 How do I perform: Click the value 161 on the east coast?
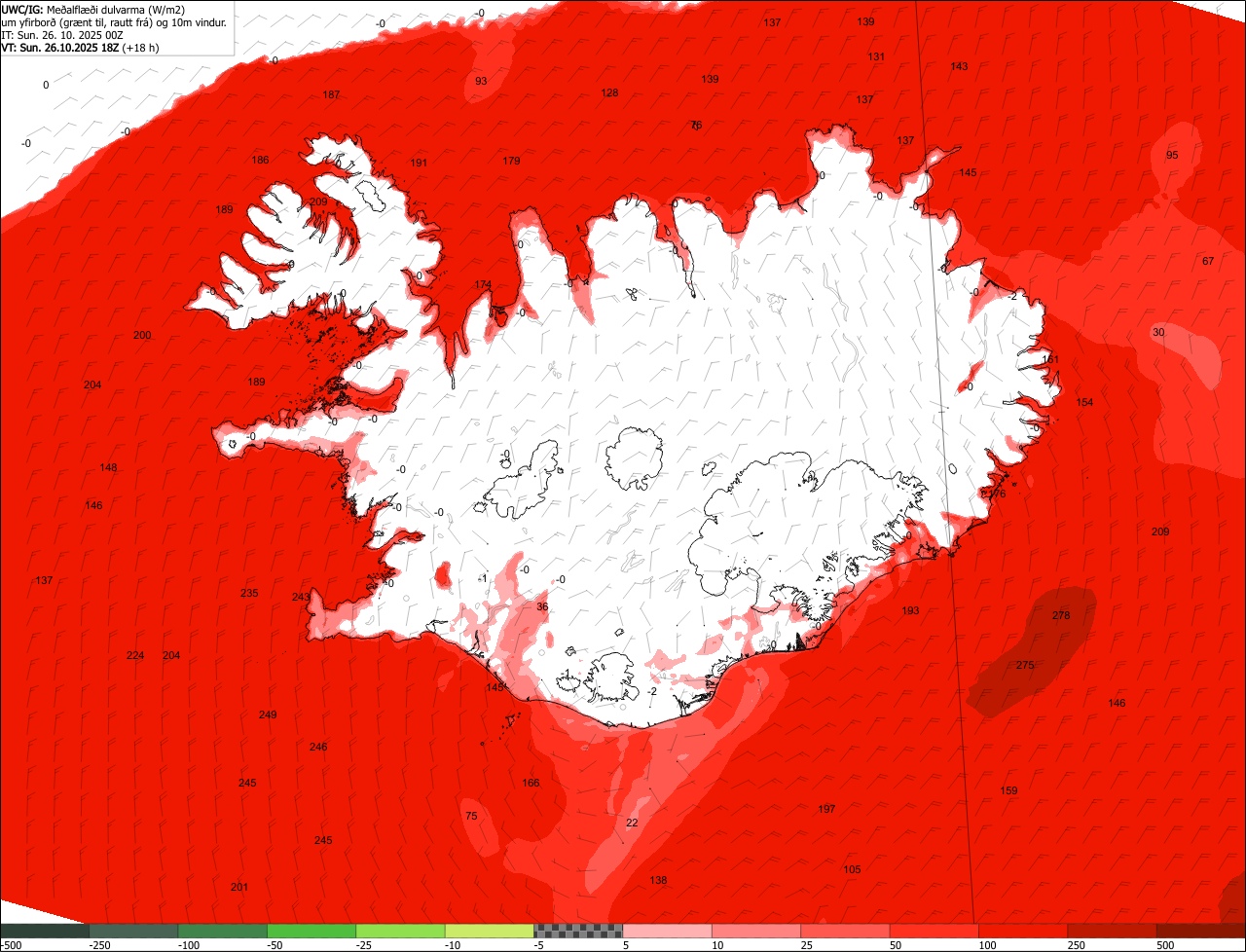coord(1049,359)
